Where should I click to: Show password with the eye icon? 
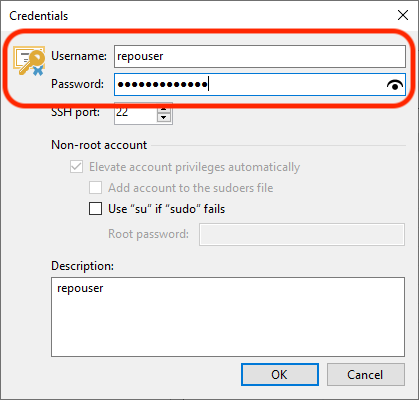point(395,85)
